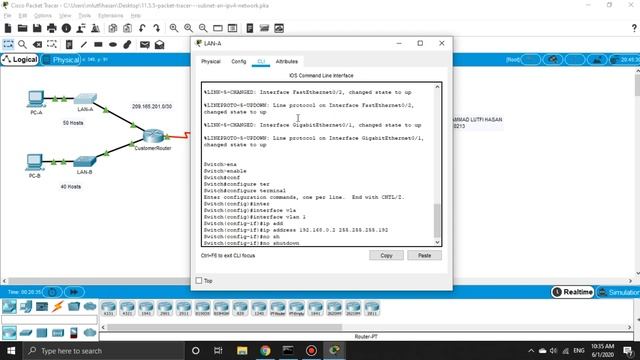Click the Print icon in toolbar
The image size is (640, 360).
click(x=52, y=28)
